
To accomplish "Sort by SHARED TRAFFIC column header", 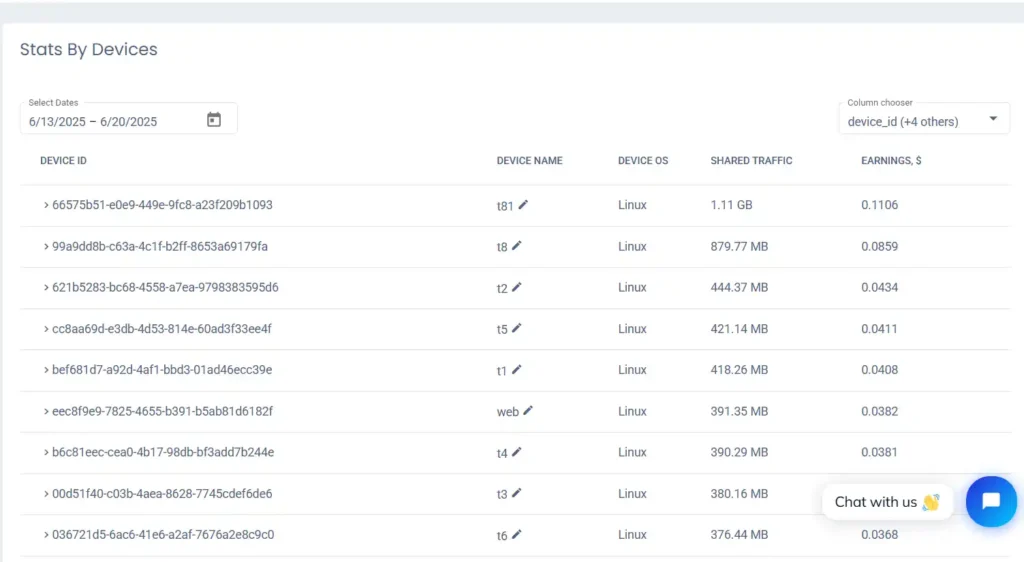I will click(751, 161).
